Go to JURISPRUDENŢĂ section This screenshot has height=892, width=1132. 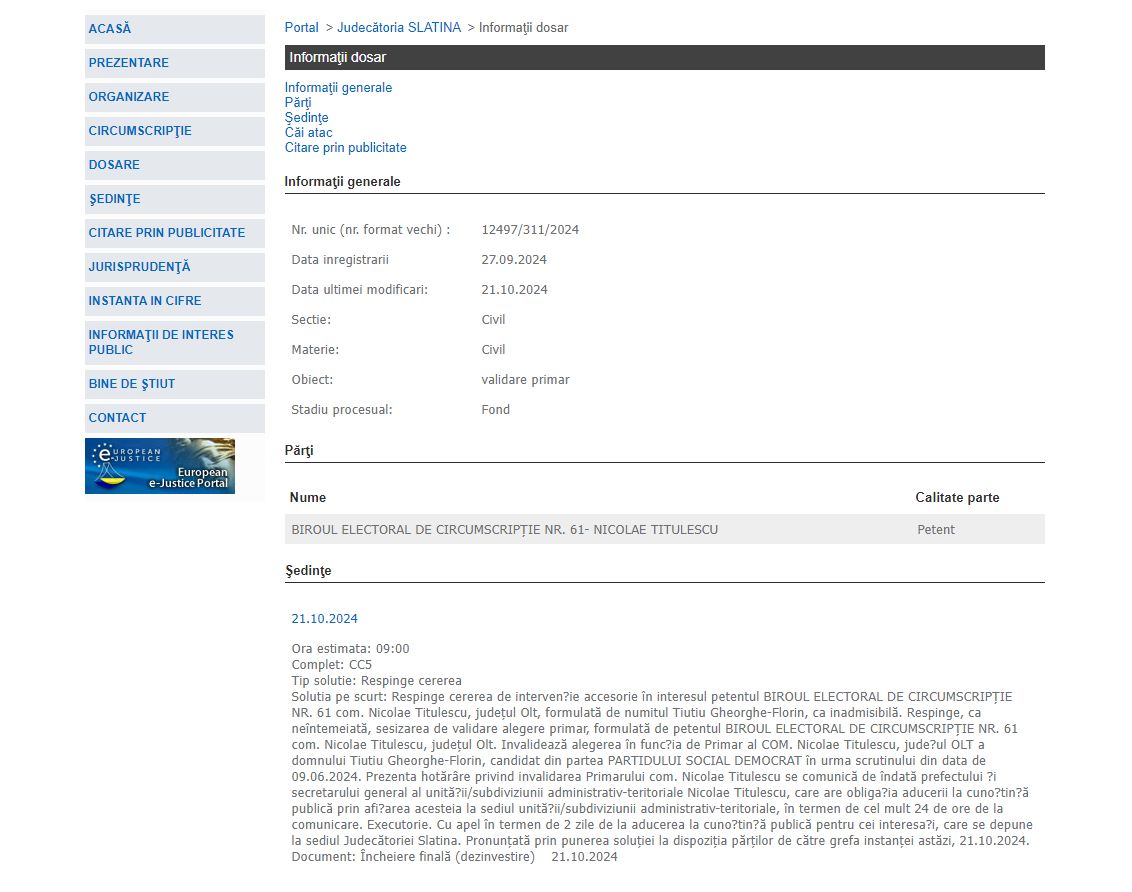point(139,267)
